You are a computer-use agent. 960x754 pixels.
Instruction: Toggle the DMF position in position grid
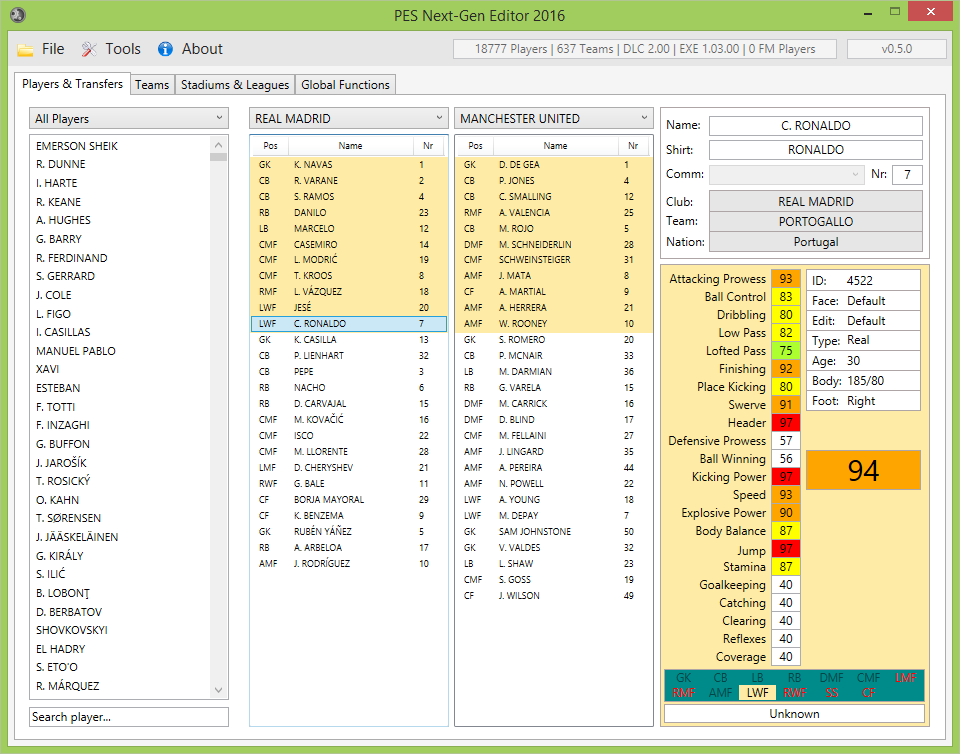point(831,678)
